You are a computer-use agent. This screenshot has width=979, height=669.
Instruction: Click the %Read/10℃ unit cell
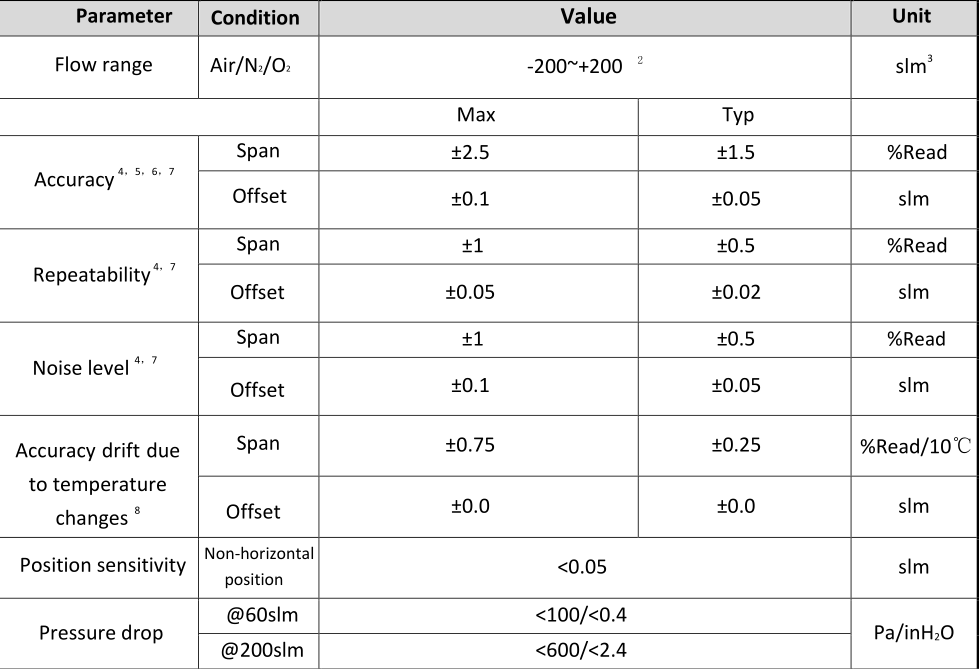pyautogui.click(x=915, y=445)
